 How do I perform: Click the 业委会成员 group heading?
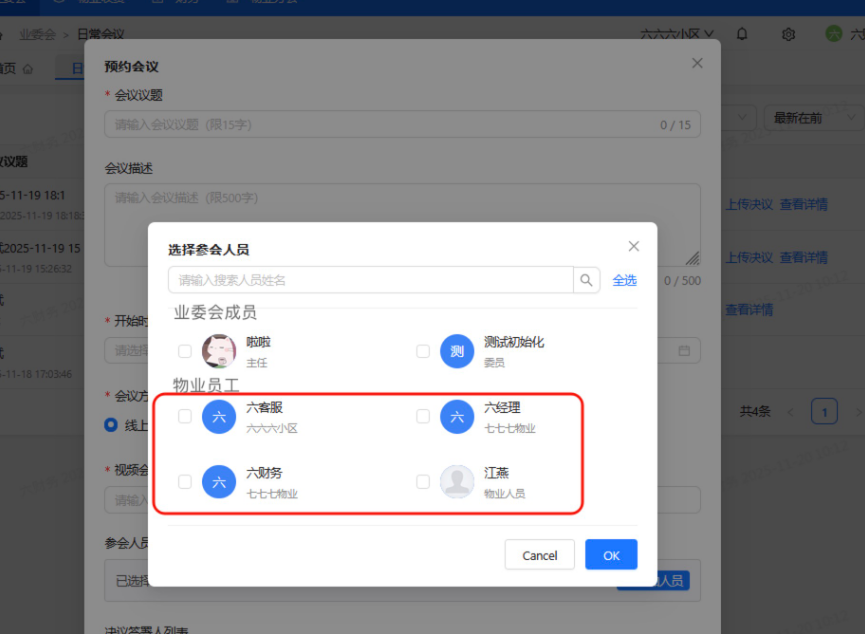[x=215, y=313]
